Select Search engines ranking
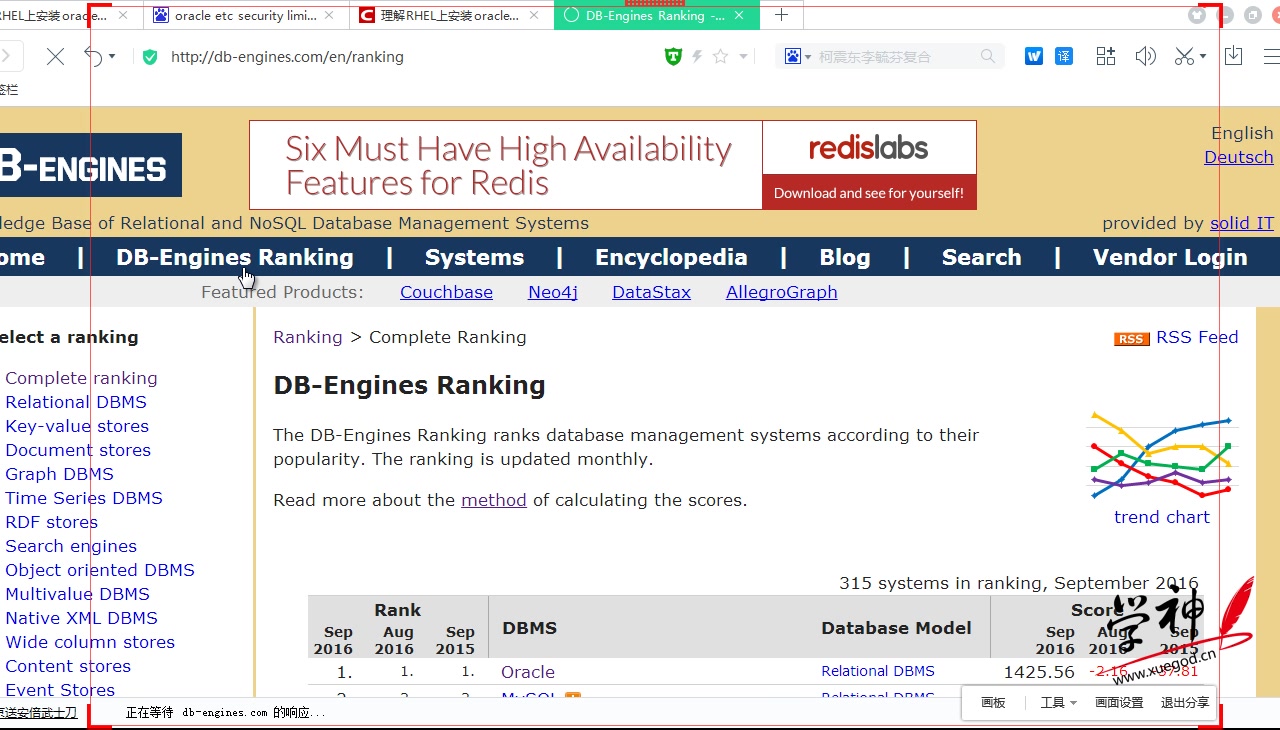Screen dimensions: 1280x730 71,546
